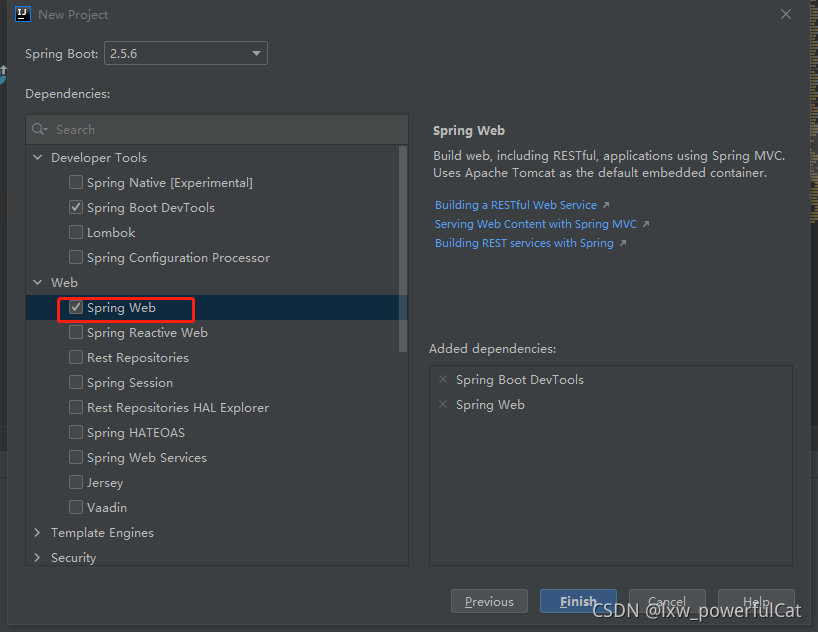Close the New Project dialog
The height and width of the screenshot is (632, 818).
point(786,14)
